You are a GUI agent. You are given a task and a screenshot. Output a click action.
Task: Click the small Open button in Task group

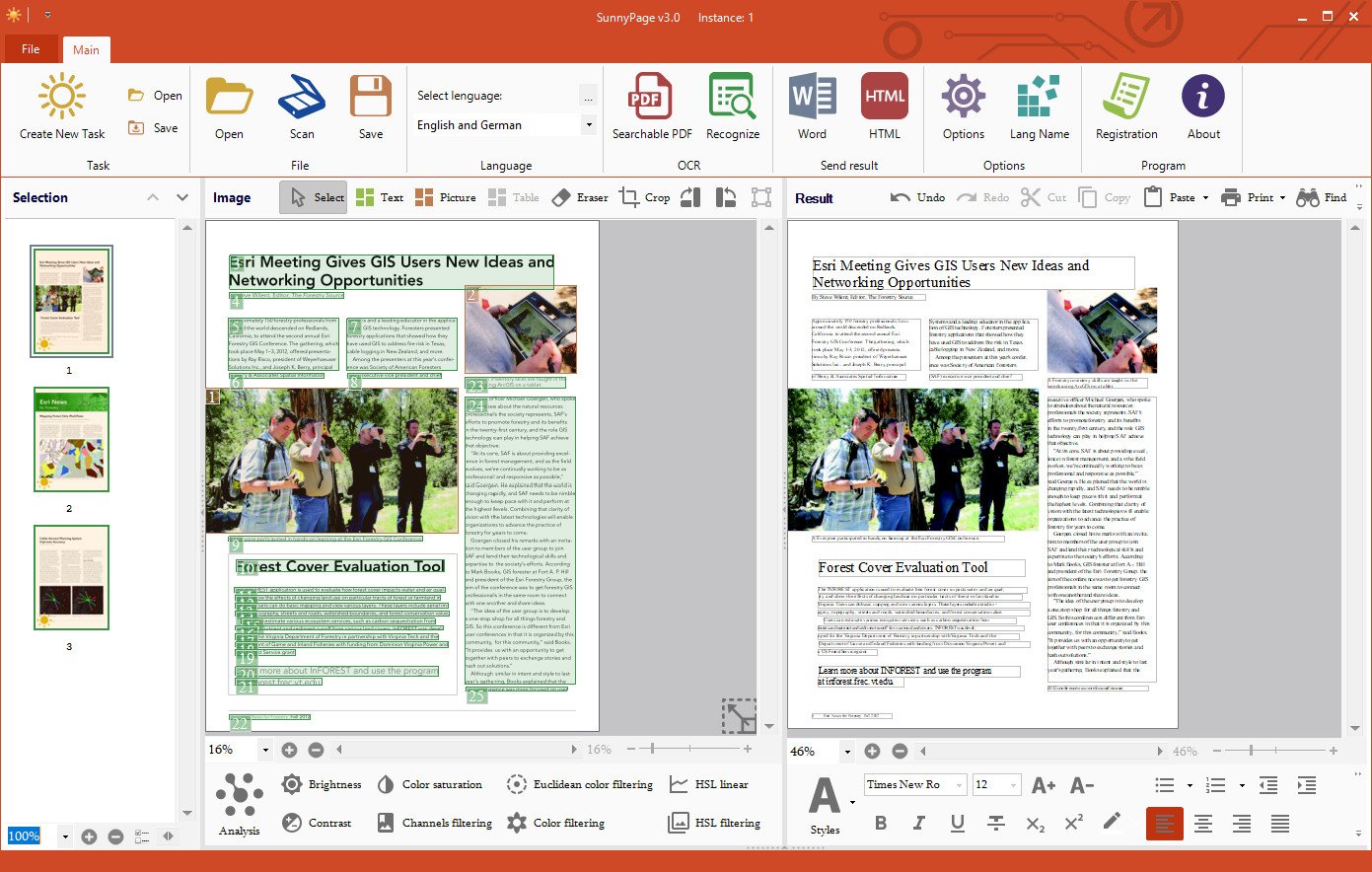[155, 96]
